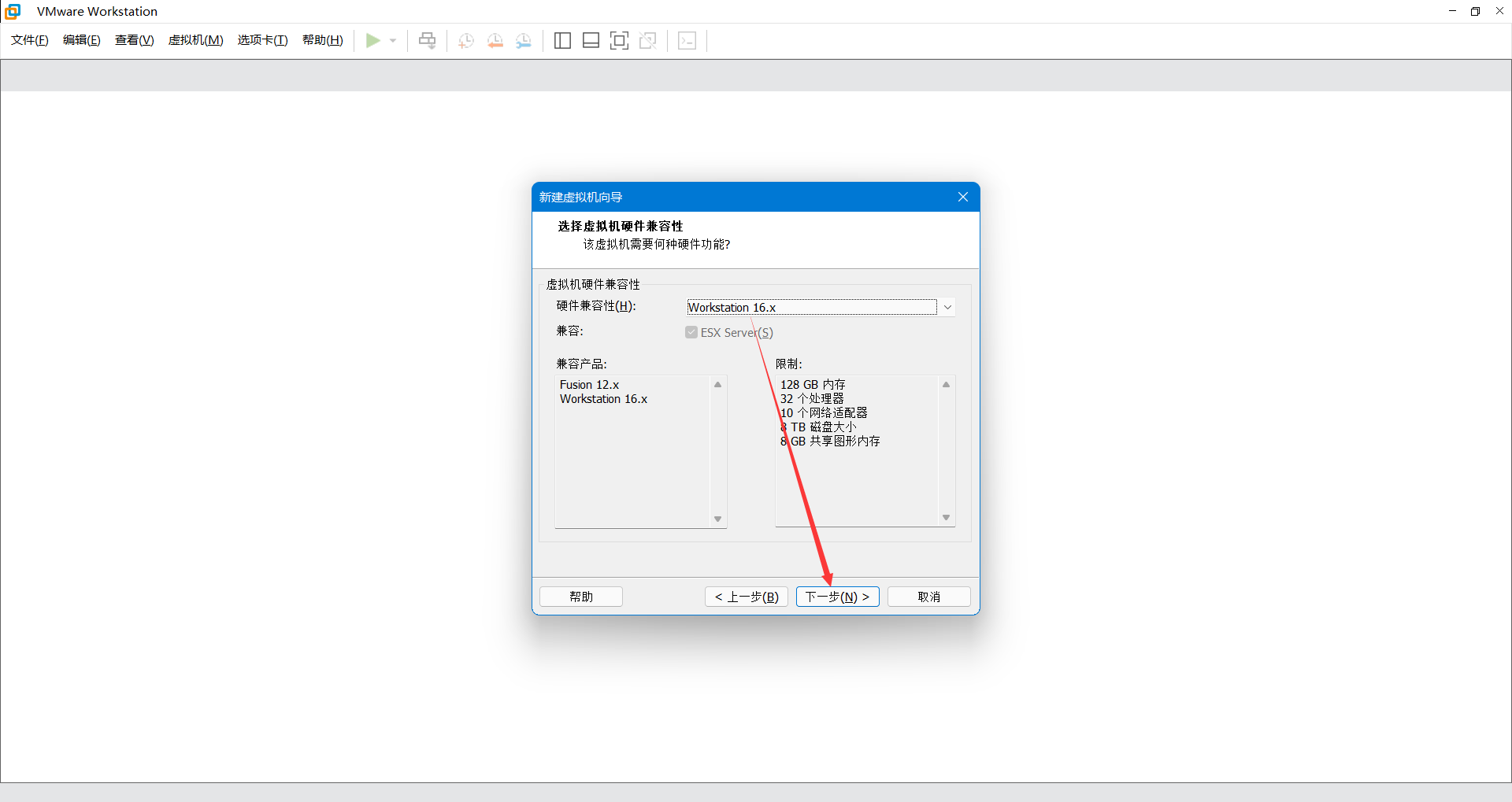Click down arrow of compatible products scrollbar

(718, 519)
